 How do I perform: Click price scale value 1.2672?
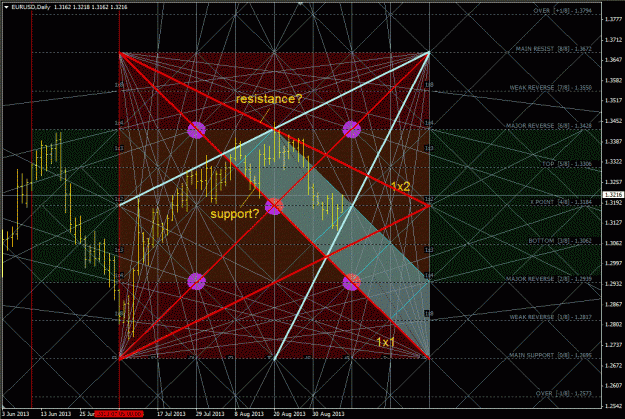pos(613,365)
